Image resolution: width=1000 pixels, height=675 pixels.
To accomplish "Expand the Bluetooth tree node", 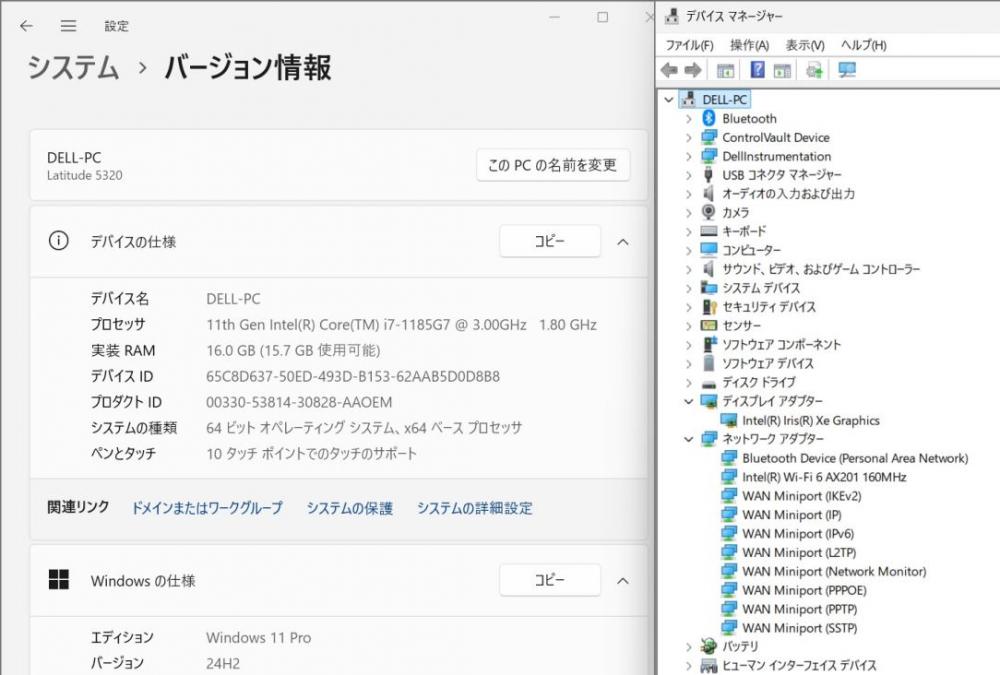I will click(x=688, y=119).
